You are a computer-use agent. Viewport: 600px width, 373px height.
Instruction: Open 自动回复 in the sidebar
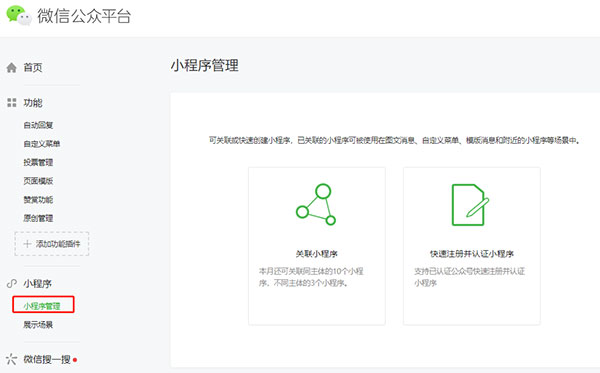(x=38, y=125)
